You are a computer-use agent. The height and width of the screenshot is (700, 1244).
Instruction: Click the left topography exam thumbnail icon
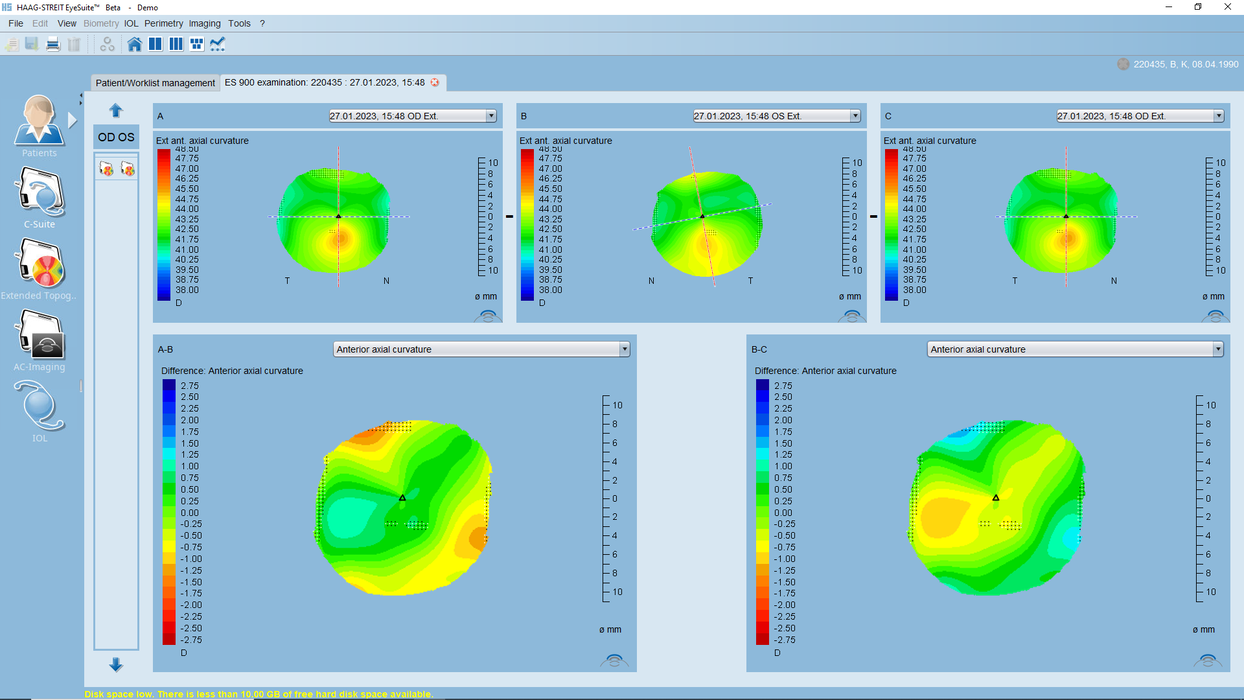click(107, 168)
